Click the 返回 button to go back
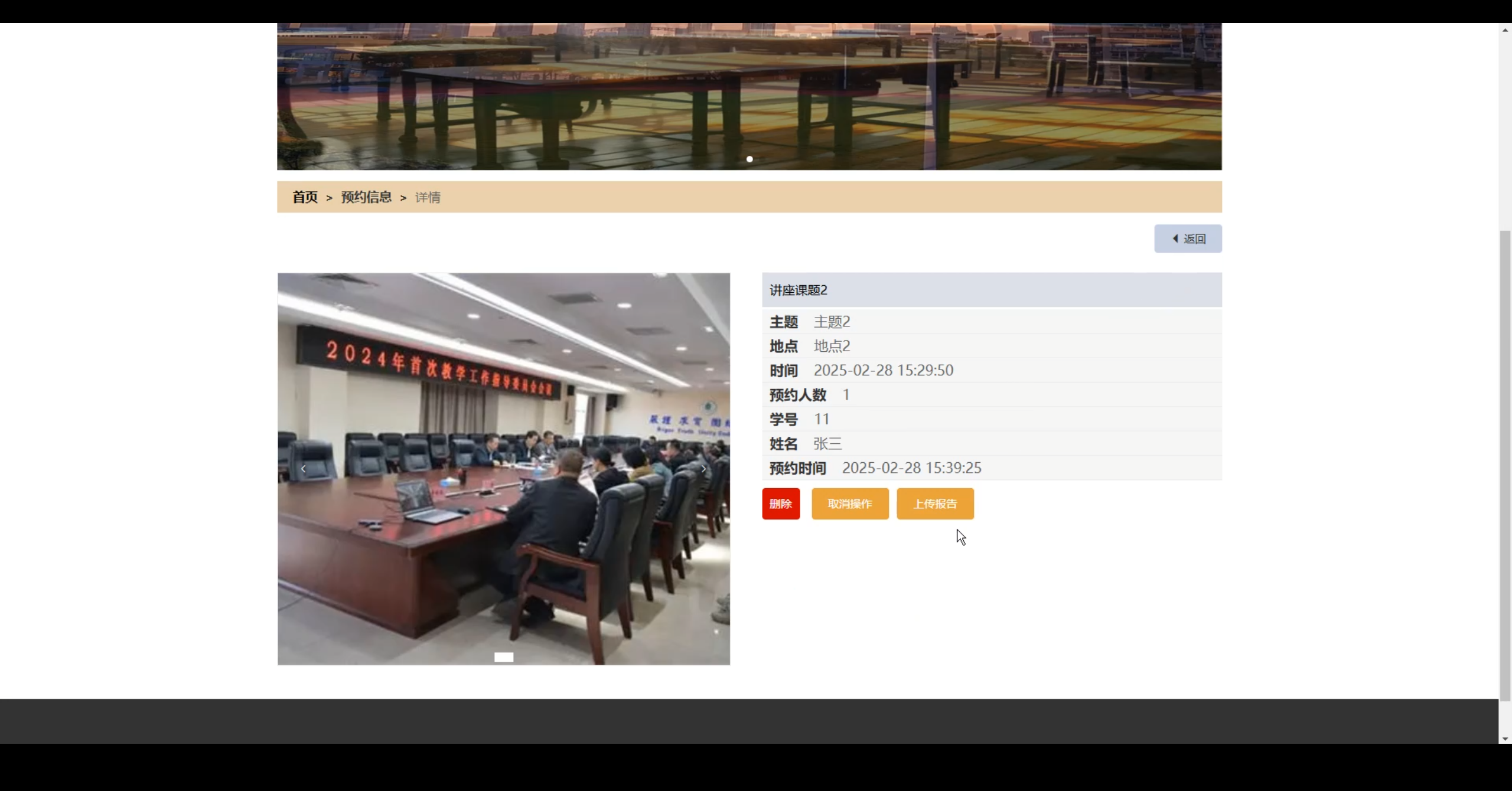 pos(1188,238)
